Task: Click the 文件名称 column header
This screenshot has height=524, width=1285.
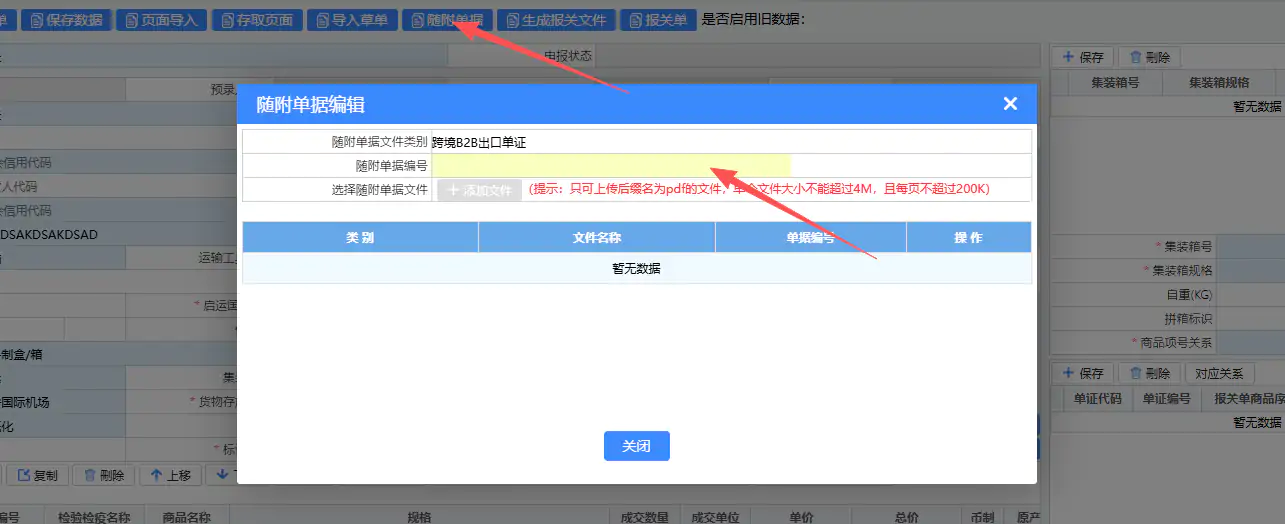Action: point(597,237)
